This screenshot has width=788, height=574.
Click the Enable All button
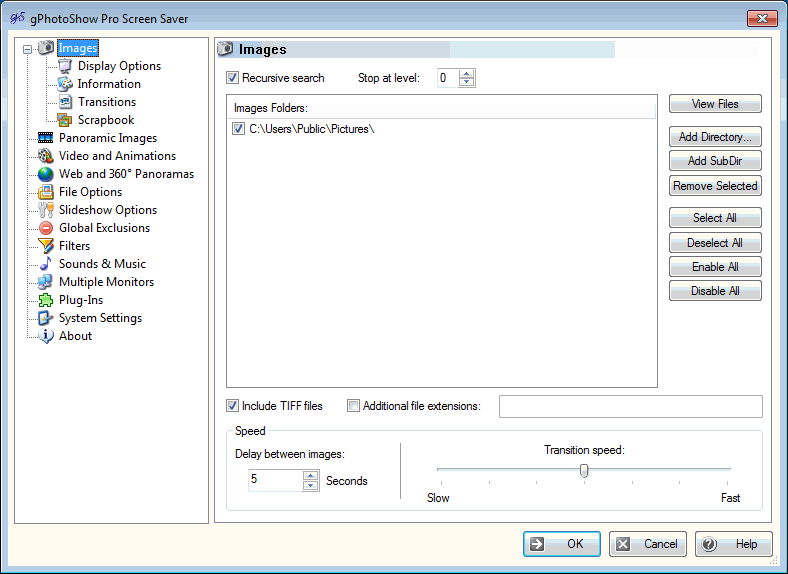[x=715, y=267]
